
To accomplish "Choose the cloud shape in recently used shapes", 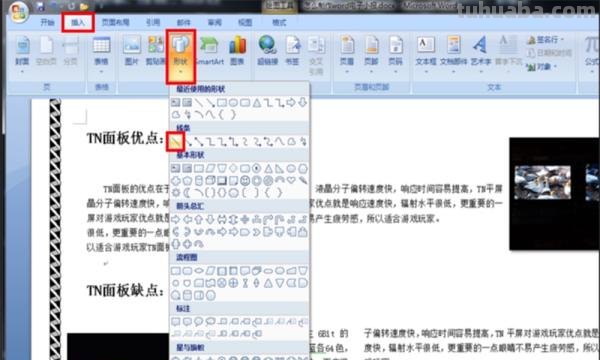I will [x=176, y=114].
